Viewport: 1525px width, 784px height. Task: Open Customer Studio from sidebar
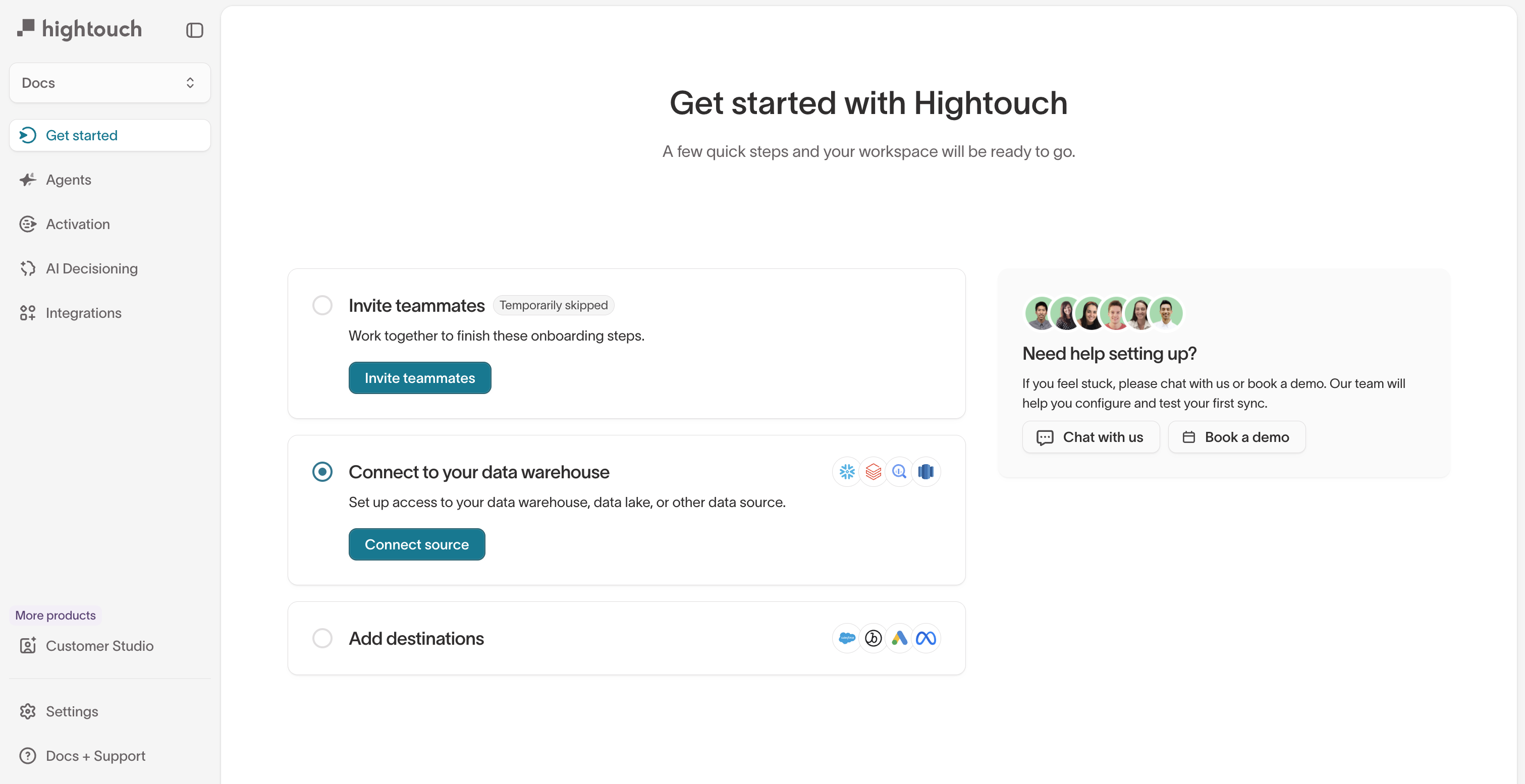click(x=99, y=646)
